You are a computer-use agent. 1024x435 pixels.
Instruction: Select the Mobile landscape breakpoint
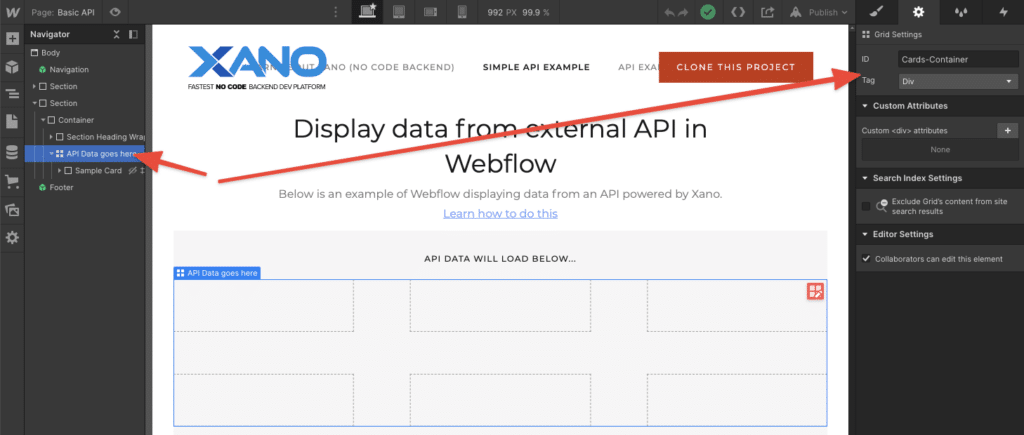pyautogui.click(x=430, y=12)
